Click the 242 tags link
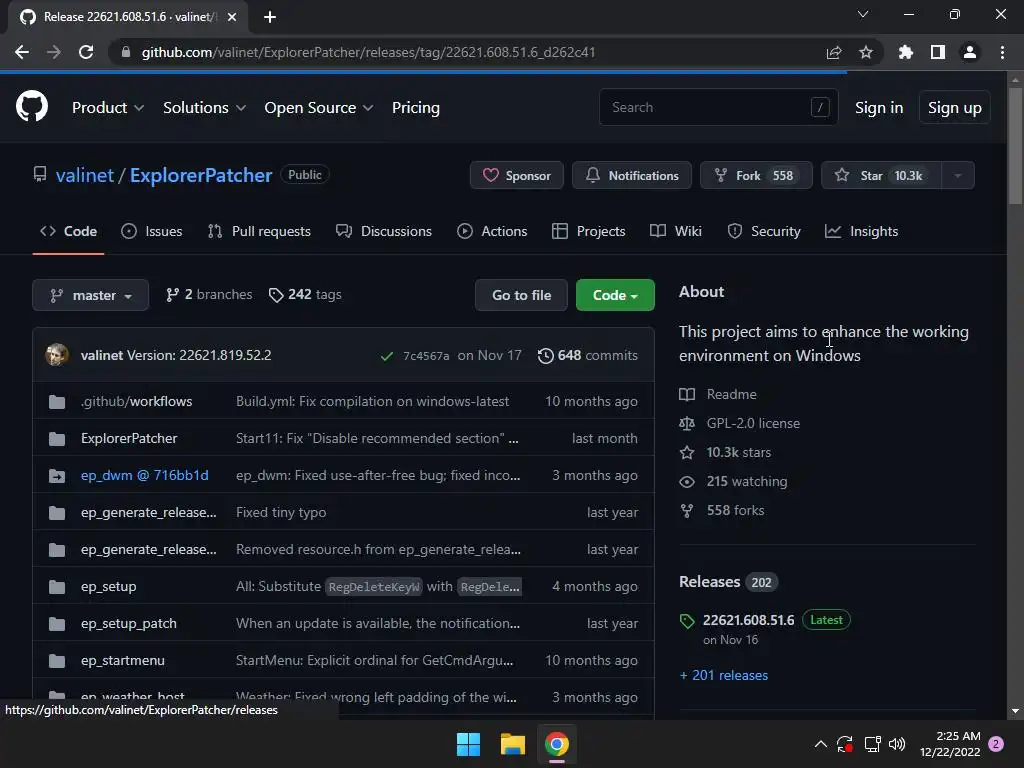The width and height of the screenshot is (1024, 768). point(305,295)
